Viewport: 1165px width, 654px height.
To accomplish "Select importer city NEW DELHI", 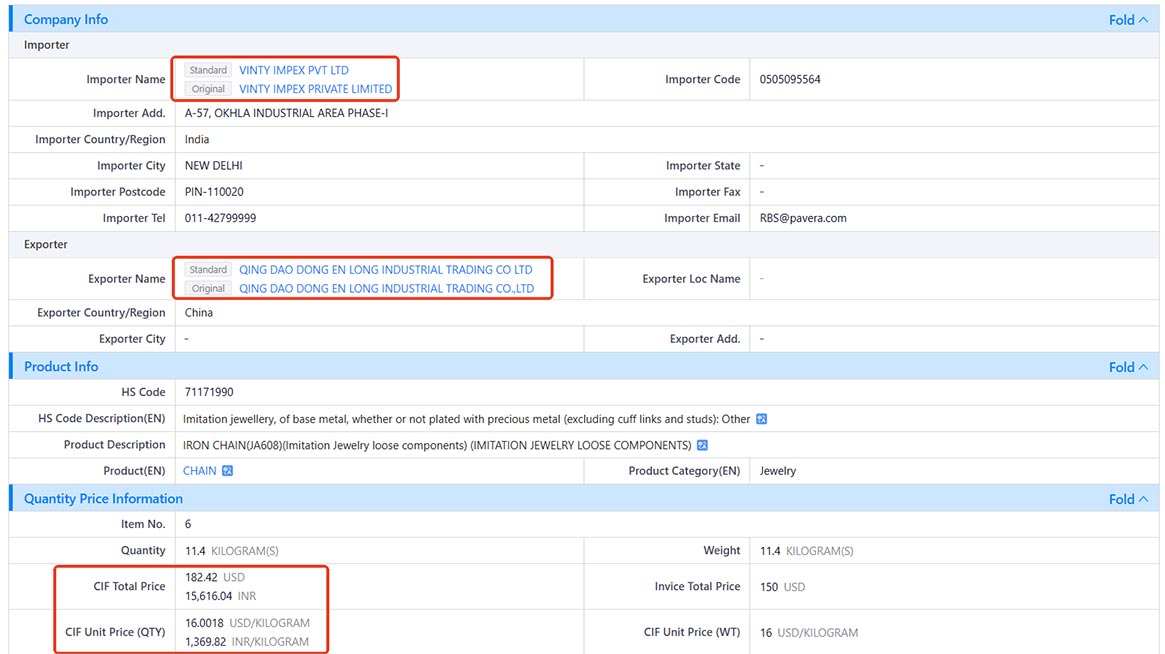I will coord(213,166).
